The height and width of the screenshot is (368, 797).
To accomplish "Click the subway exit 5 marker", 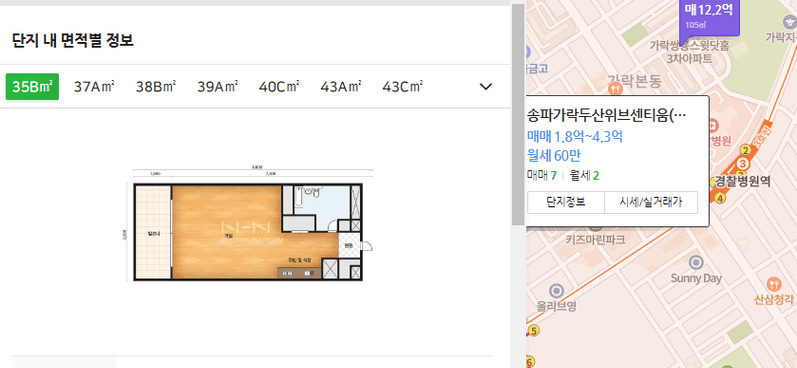I will (533, 331).
